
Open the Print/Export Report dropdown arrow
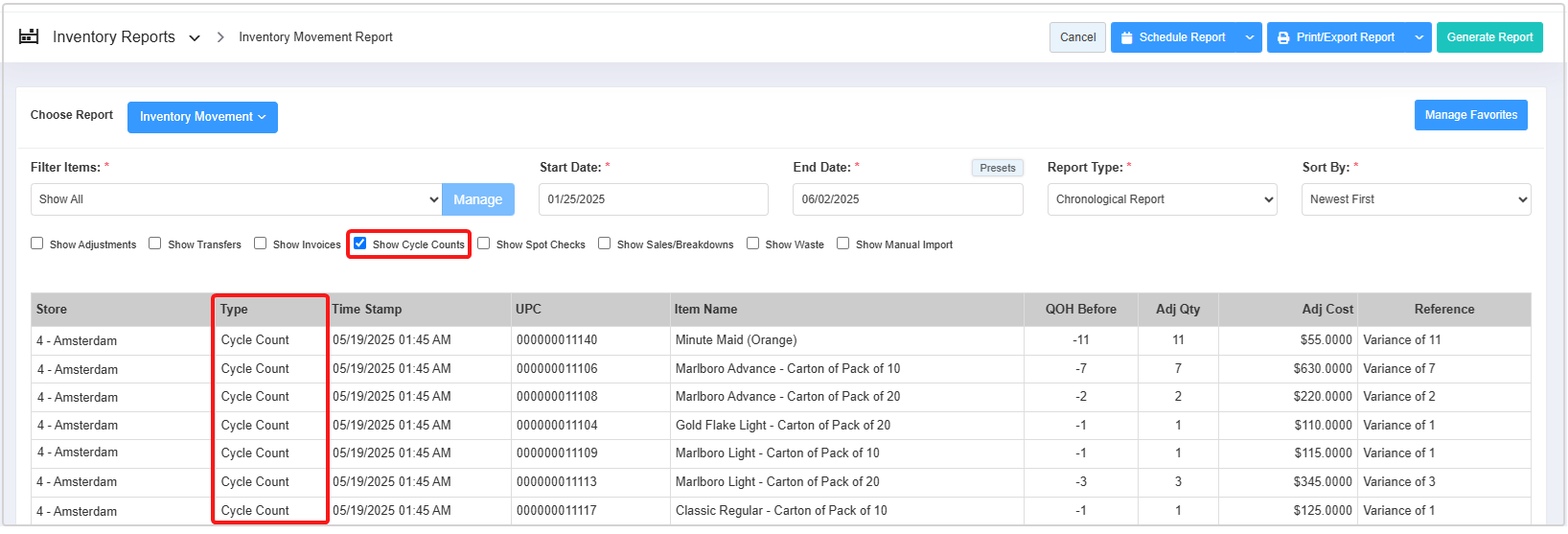1418,37
